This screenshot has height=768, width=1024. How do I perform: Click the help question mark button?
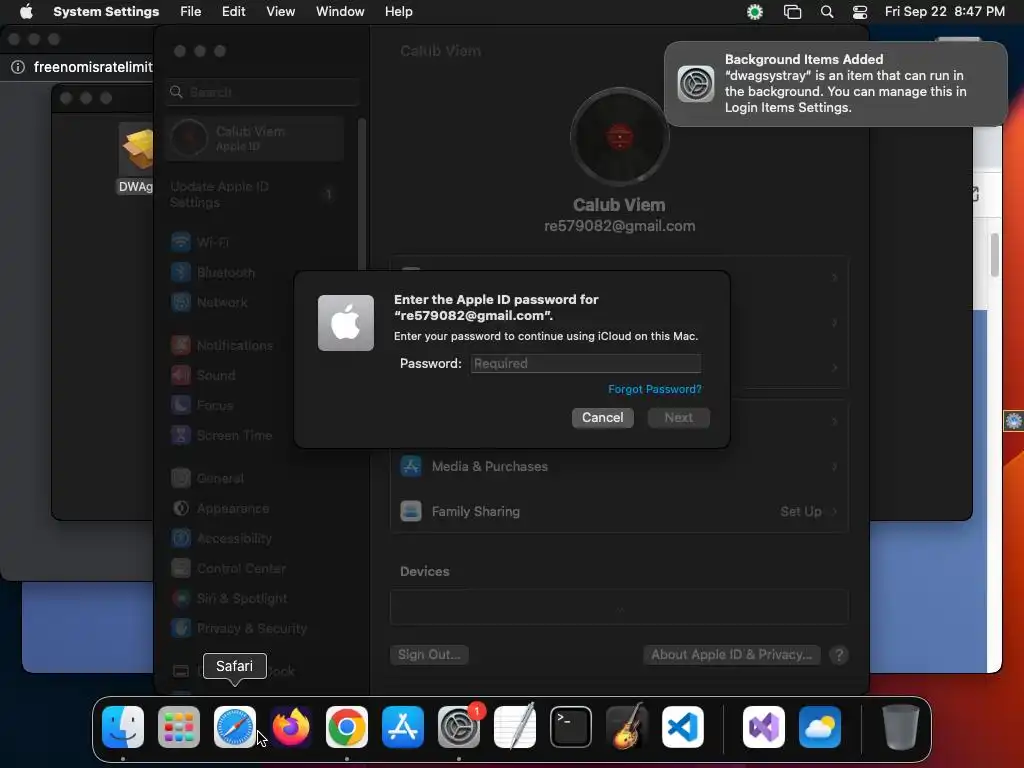point(839,654)
